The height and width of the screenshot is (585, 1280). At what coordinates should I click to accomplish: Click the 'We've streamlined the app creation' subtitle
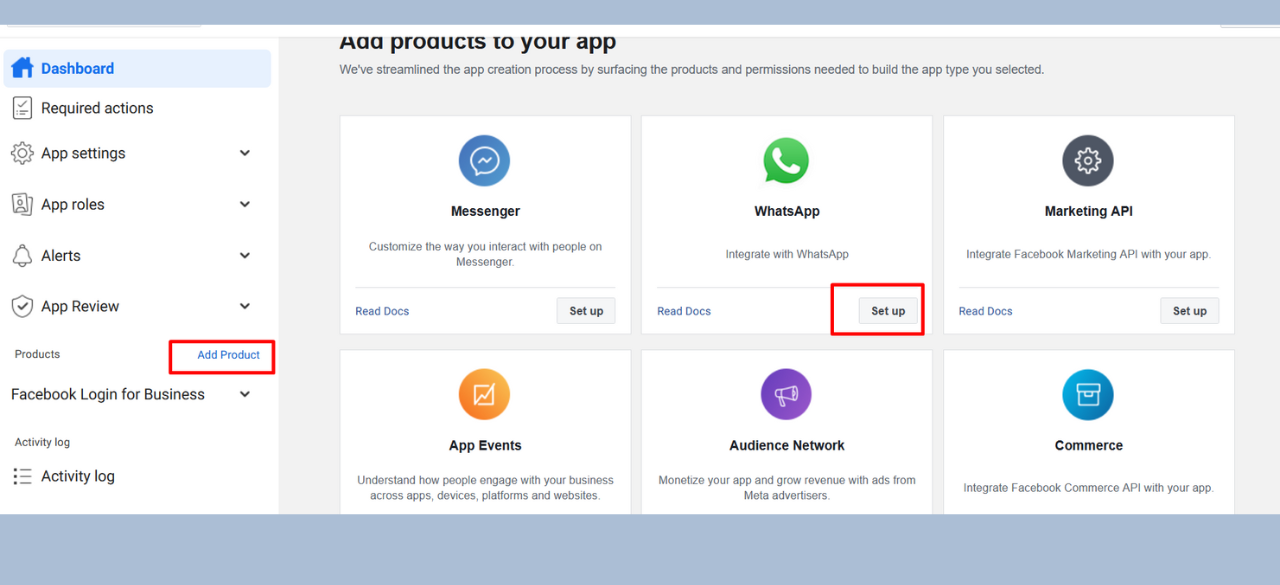pos(691,70)
